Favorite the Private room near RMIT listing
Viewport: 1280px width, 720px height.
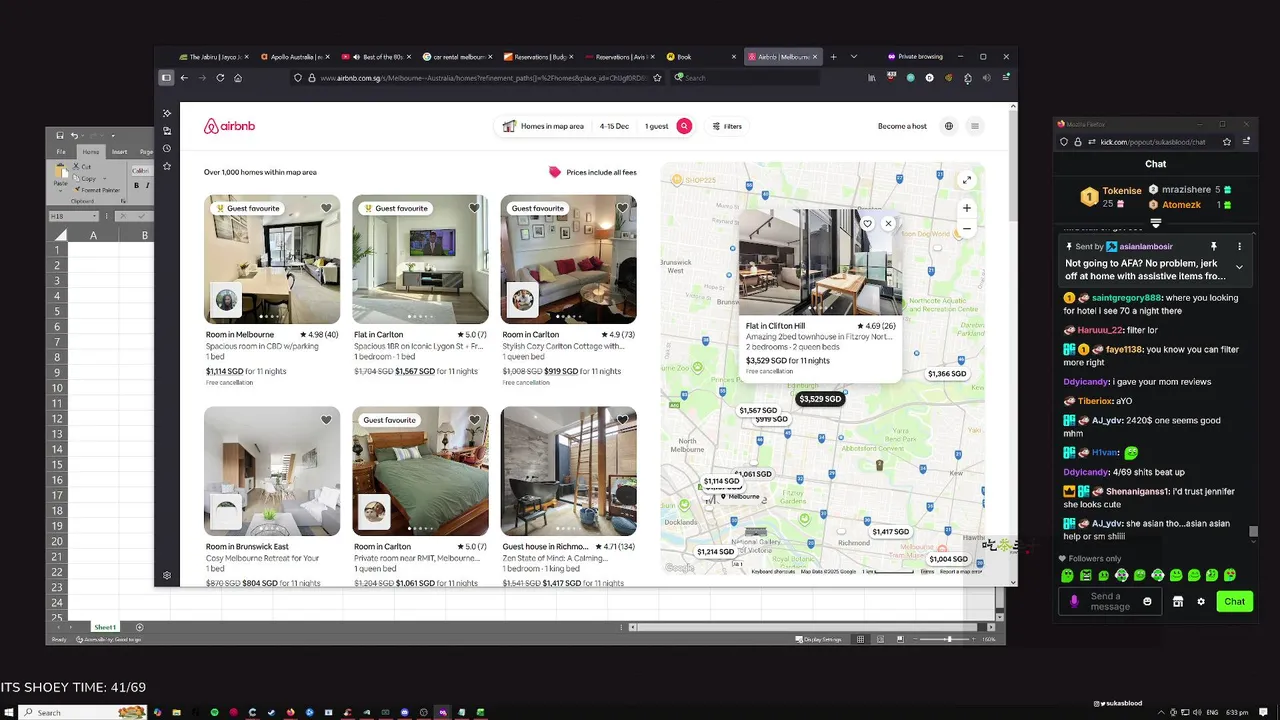[x=474, y=420]
